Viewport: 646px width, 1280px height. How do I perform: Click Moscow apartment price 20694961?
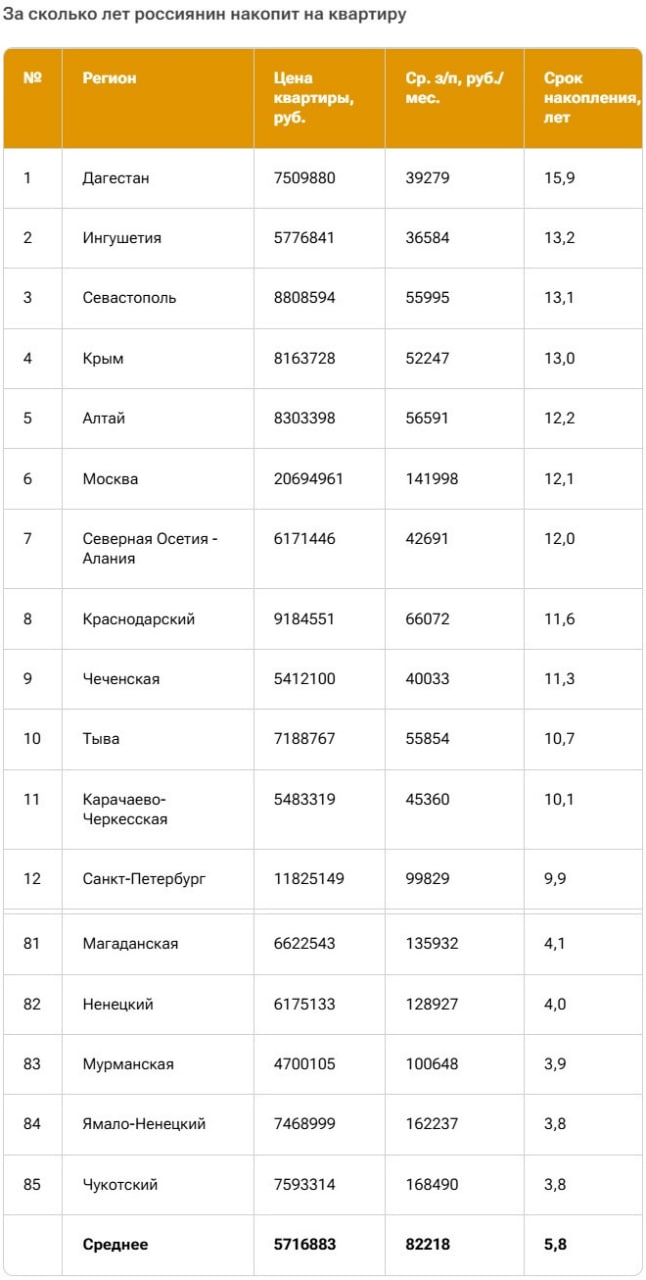coord(308,479)
